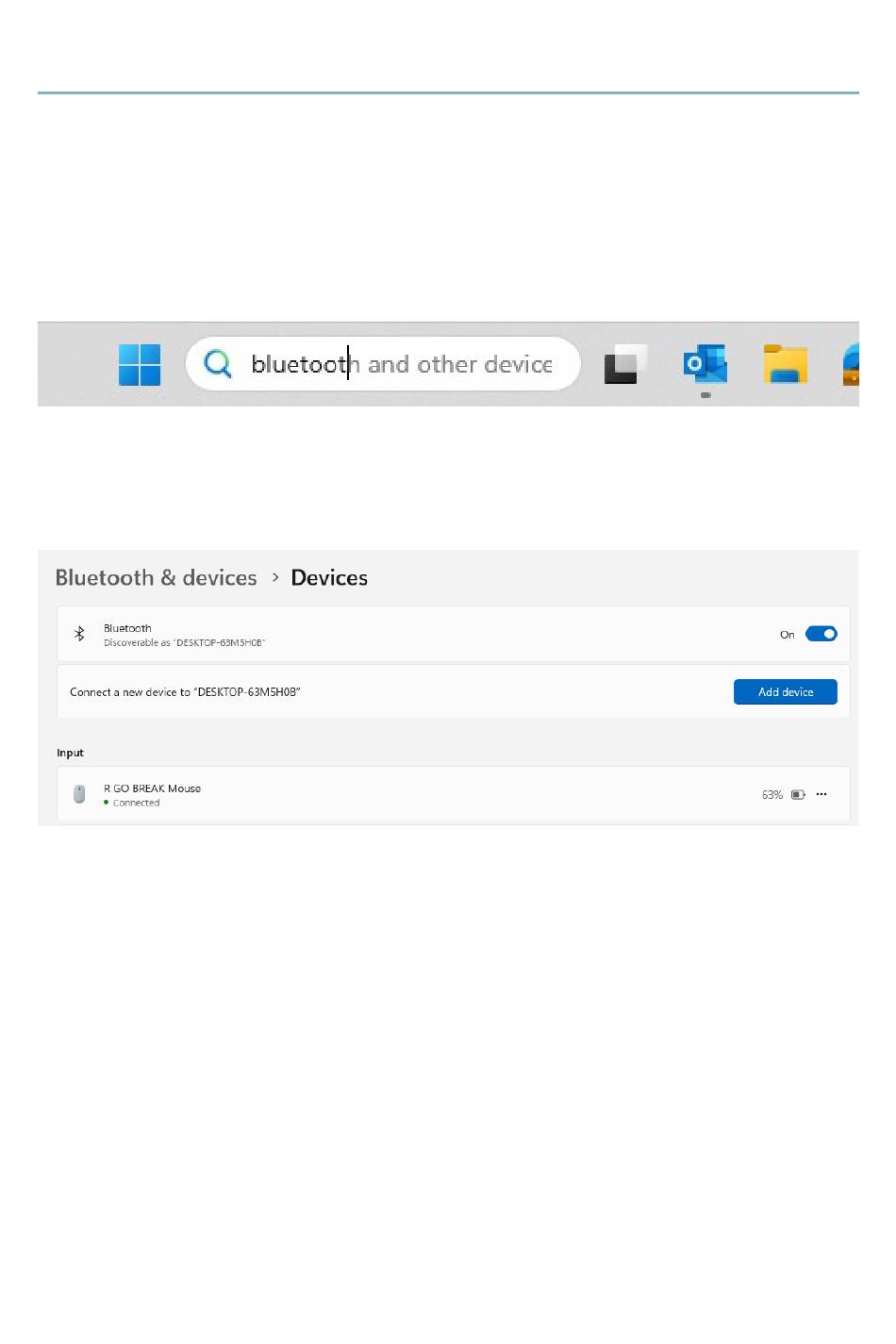Click the On label beside the toggle
896x1344 pixels.
(787, 635)
